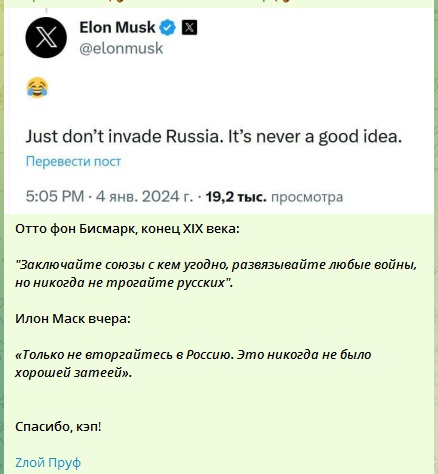The height and width of the screenshot is (474, 438).
Task: Click the italic Bismarck quote text
Action: click(x=216, y=274)
